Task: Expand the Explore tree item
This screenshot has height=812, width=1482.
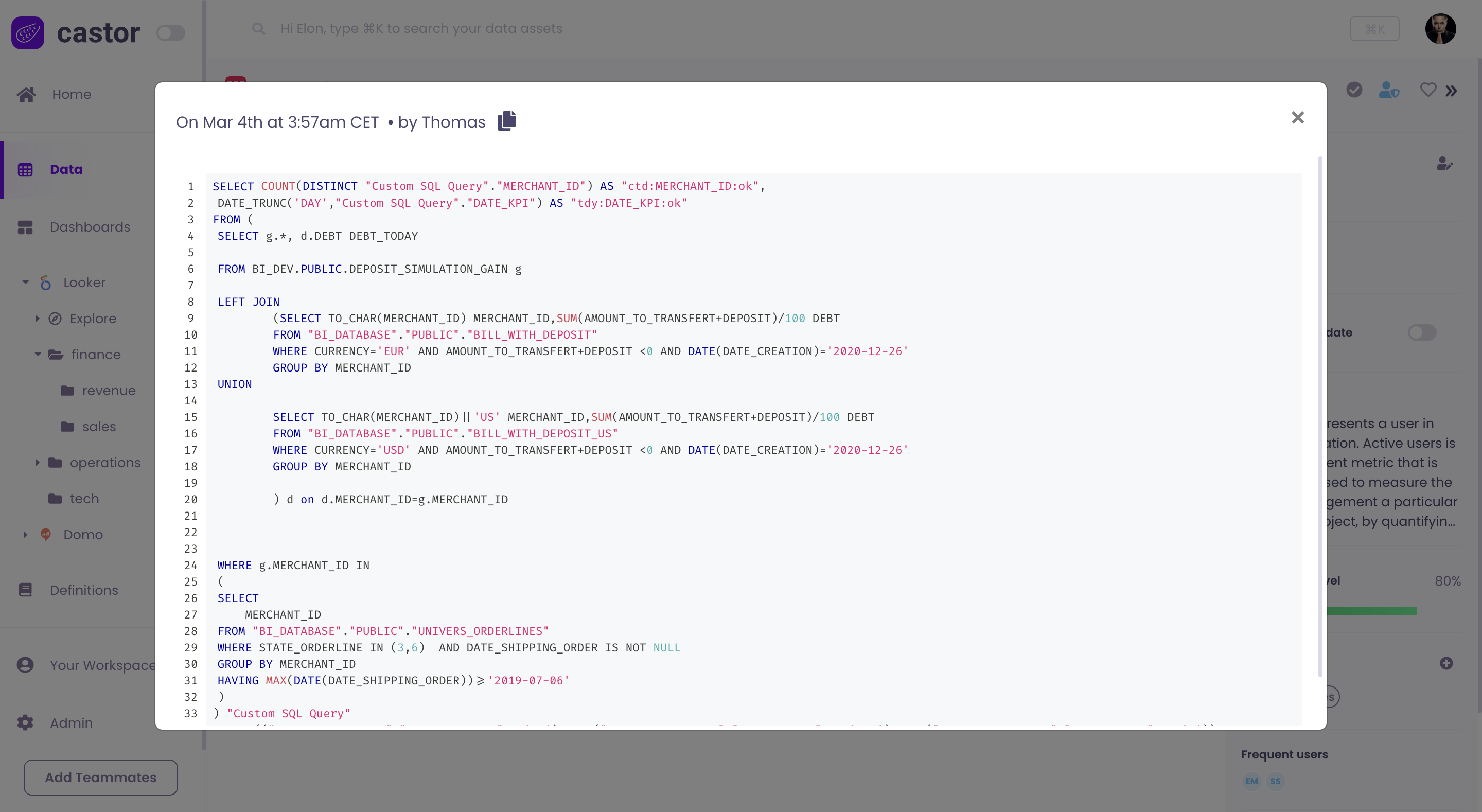Action: click(38, 318)
